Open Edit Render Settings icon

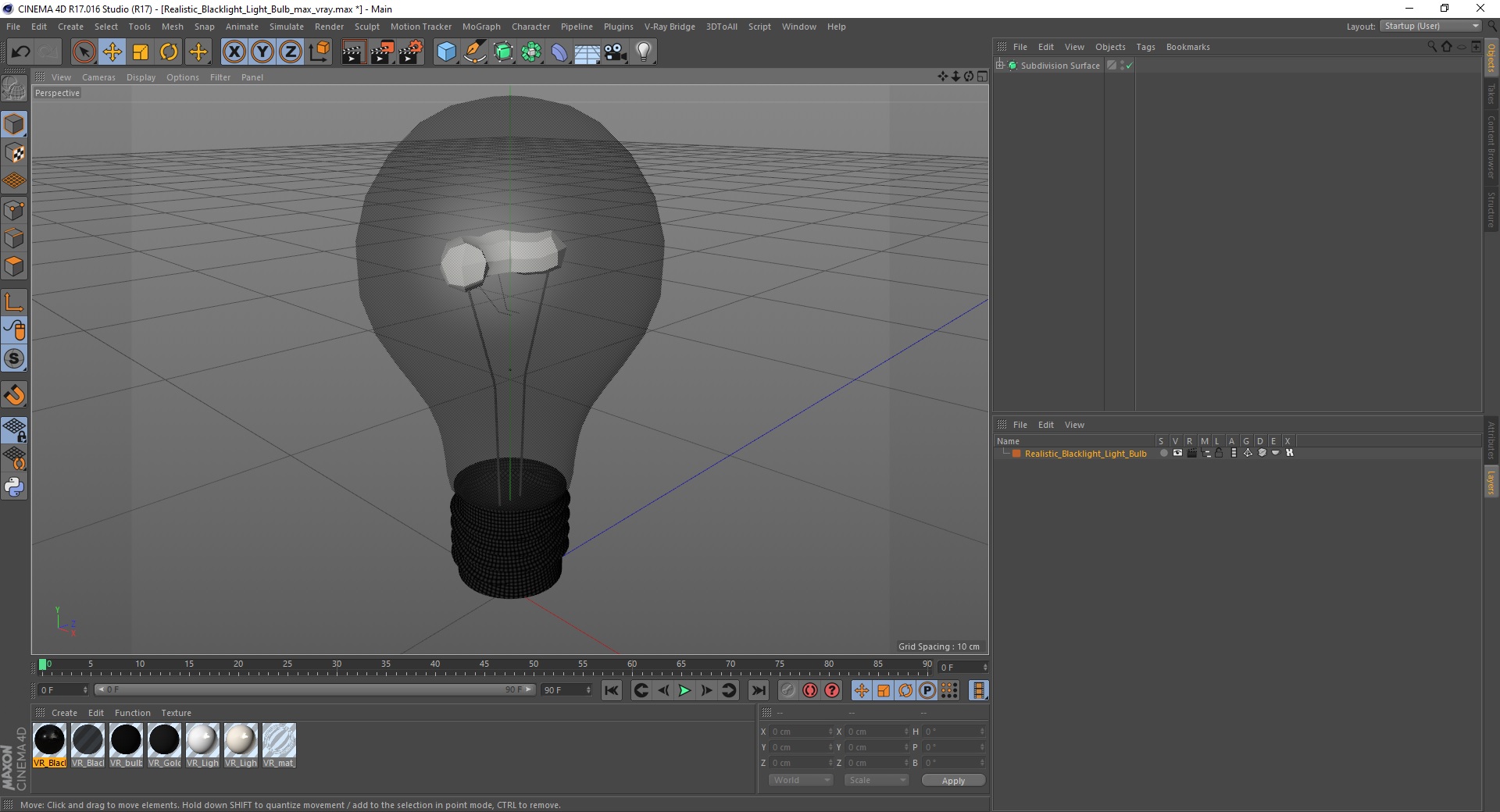click(411, 52)
